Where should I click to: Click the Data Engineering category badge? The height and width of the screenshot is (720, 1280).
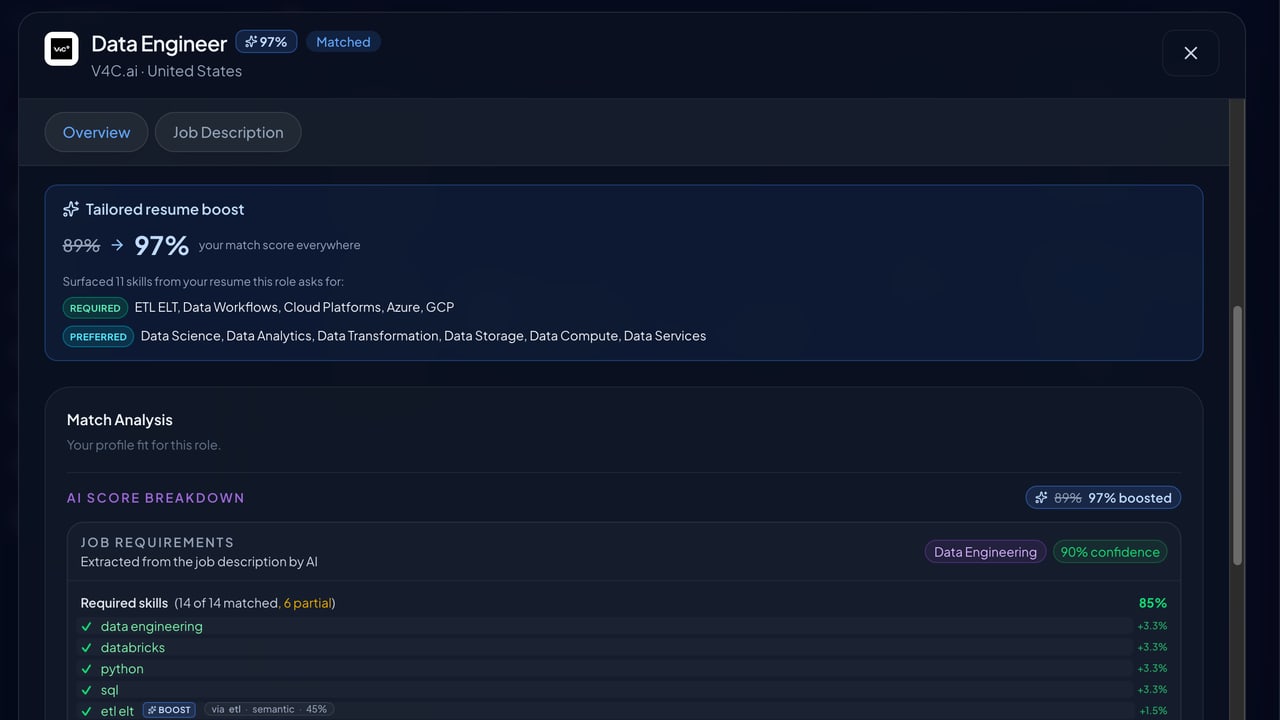[985, 552]
